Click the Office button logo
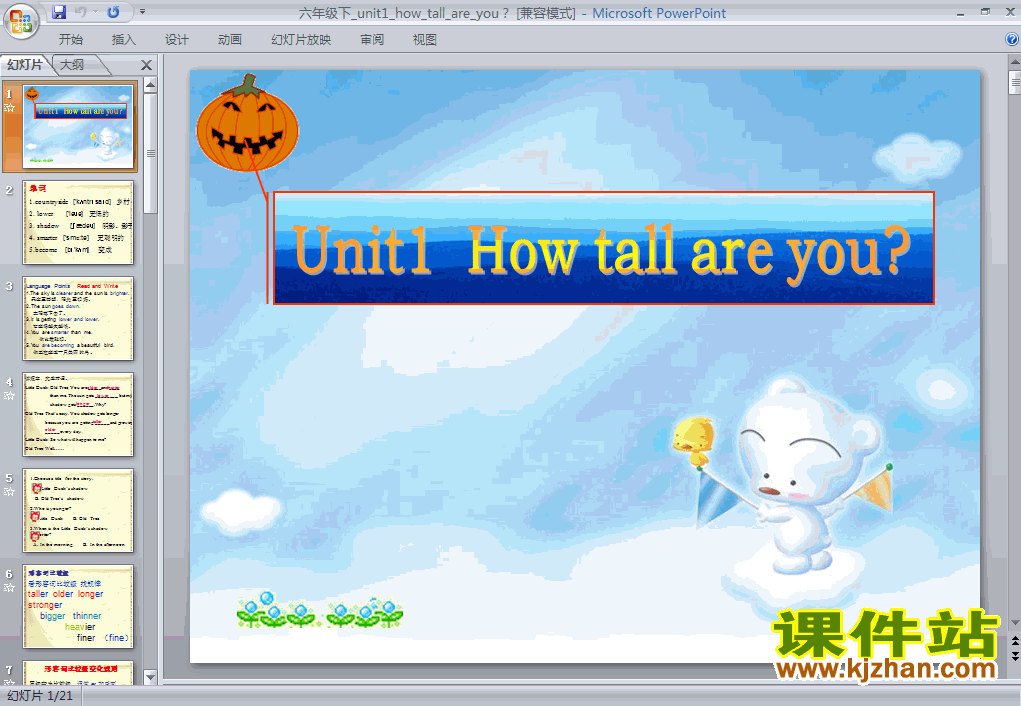The width and height of the screenshot is (1021, 706). pos(21,21)
